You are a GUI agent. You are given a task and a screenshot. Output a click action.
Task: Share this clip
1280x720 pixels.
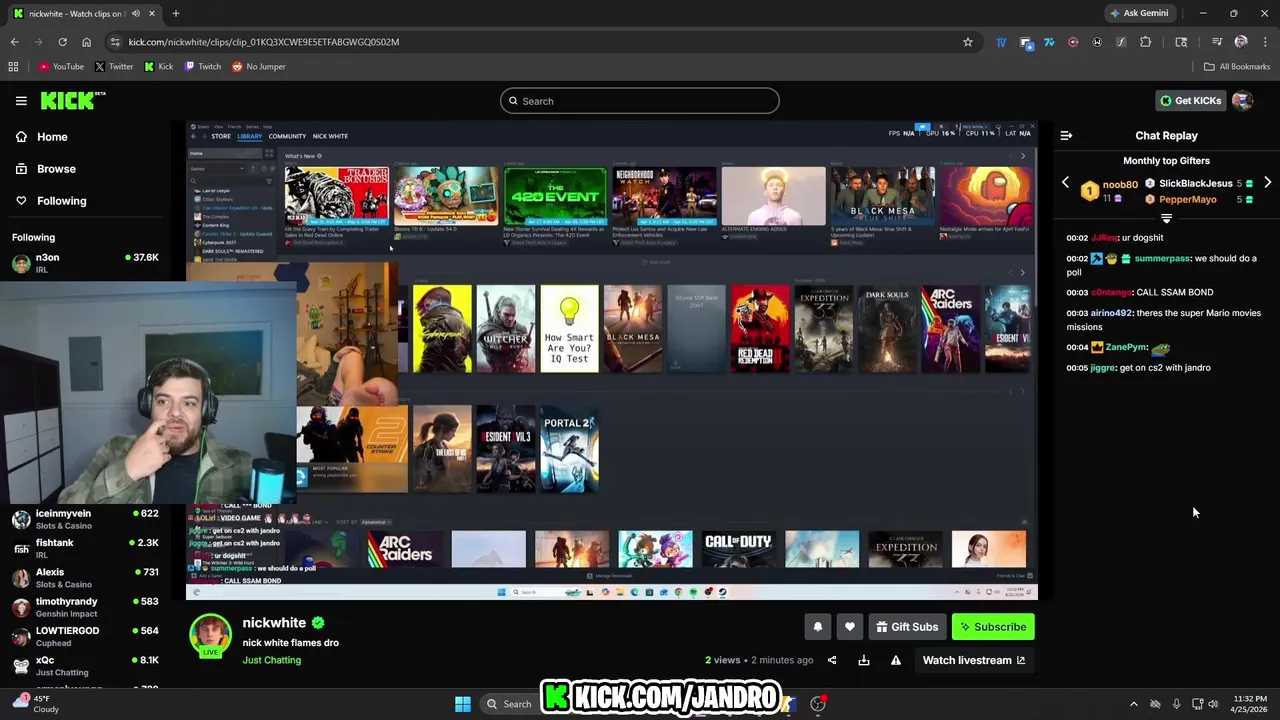click(x=832, y=660)
